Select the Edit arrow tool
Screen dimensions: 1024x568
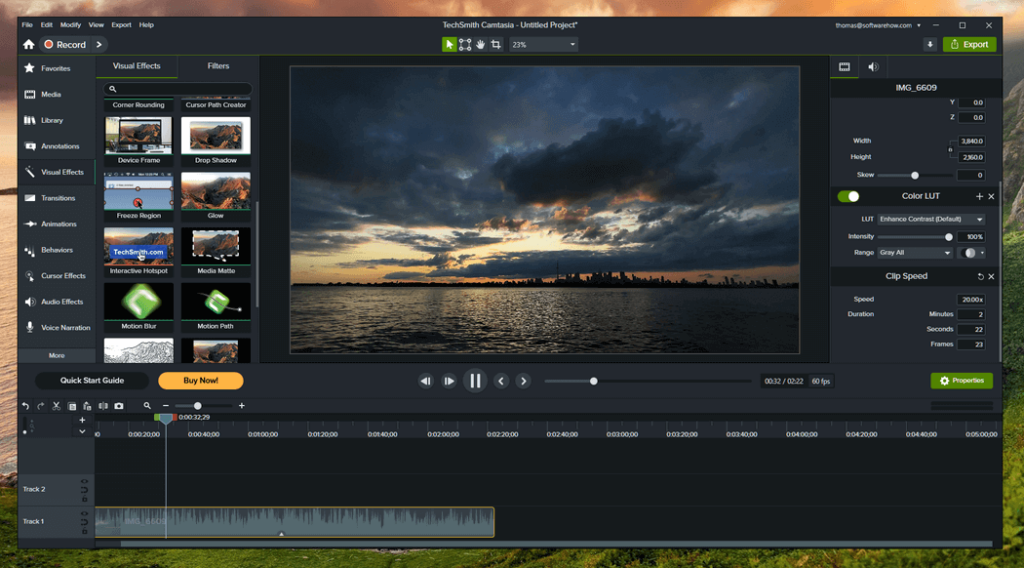pyautogui.click(x=449, y=44)
